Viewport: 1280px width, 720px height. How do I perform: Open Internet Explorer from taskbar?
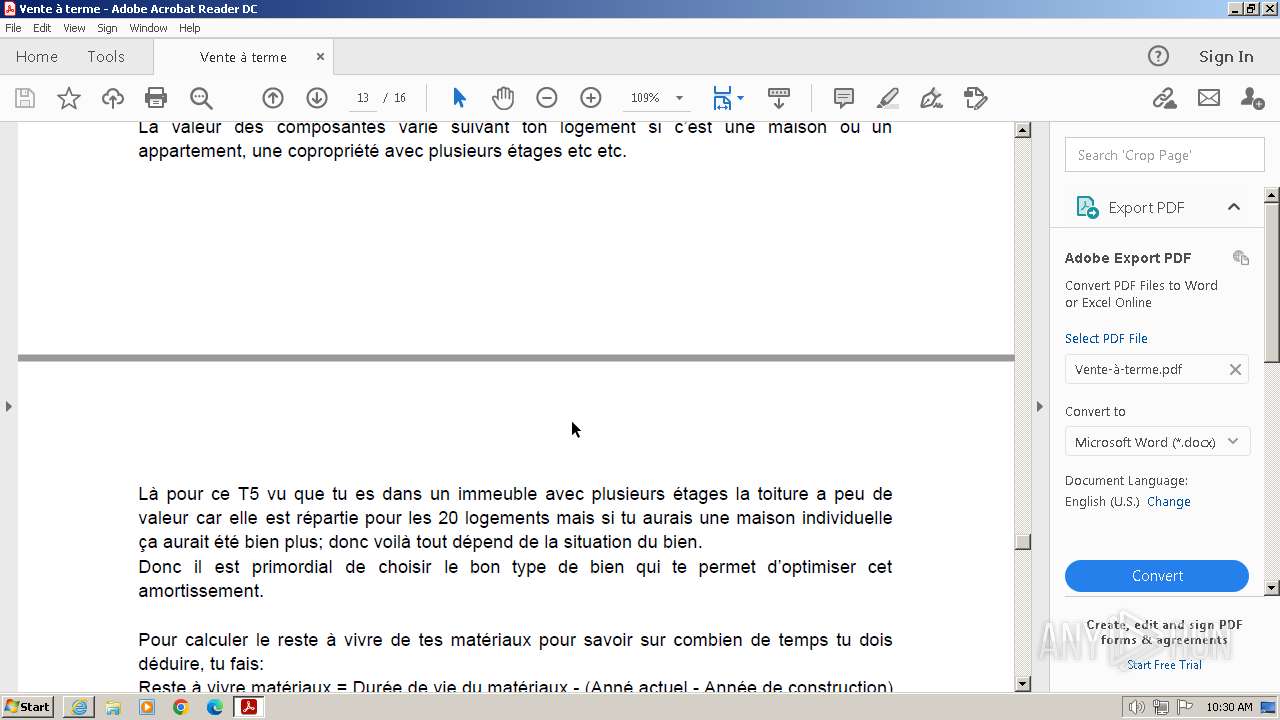pos(79,707)
